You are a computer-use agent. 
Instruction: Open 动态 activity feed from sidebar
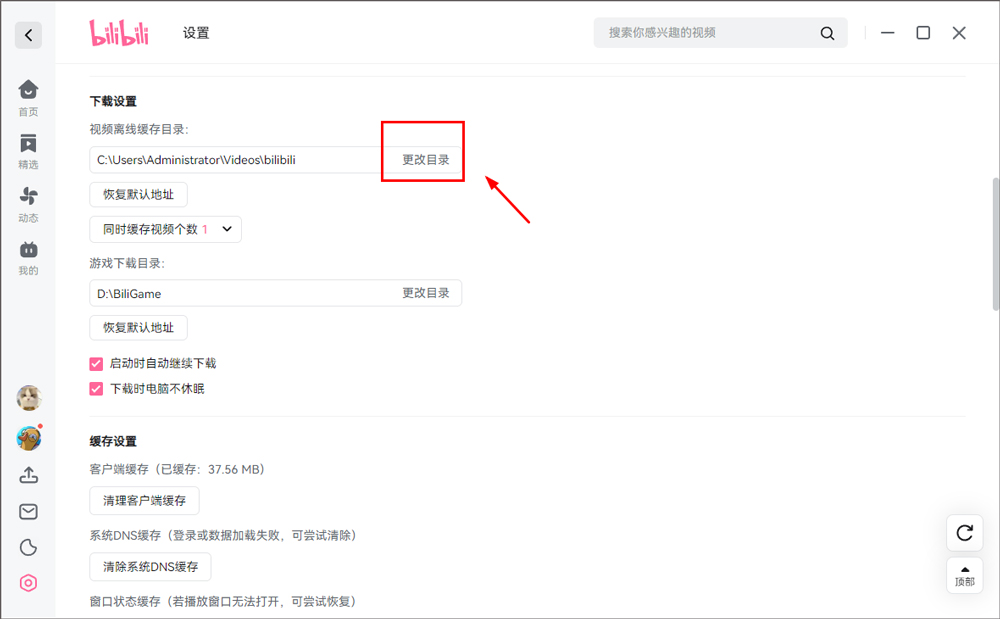[x=28, y=200]
